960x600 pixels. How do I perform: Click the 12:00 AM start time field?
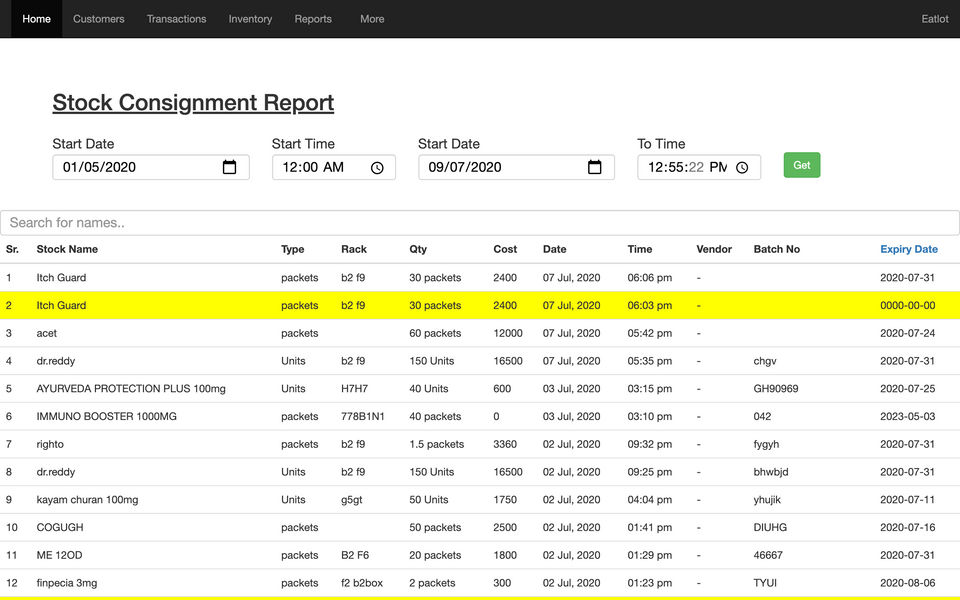pyautogui.click(x=334, y=167)
